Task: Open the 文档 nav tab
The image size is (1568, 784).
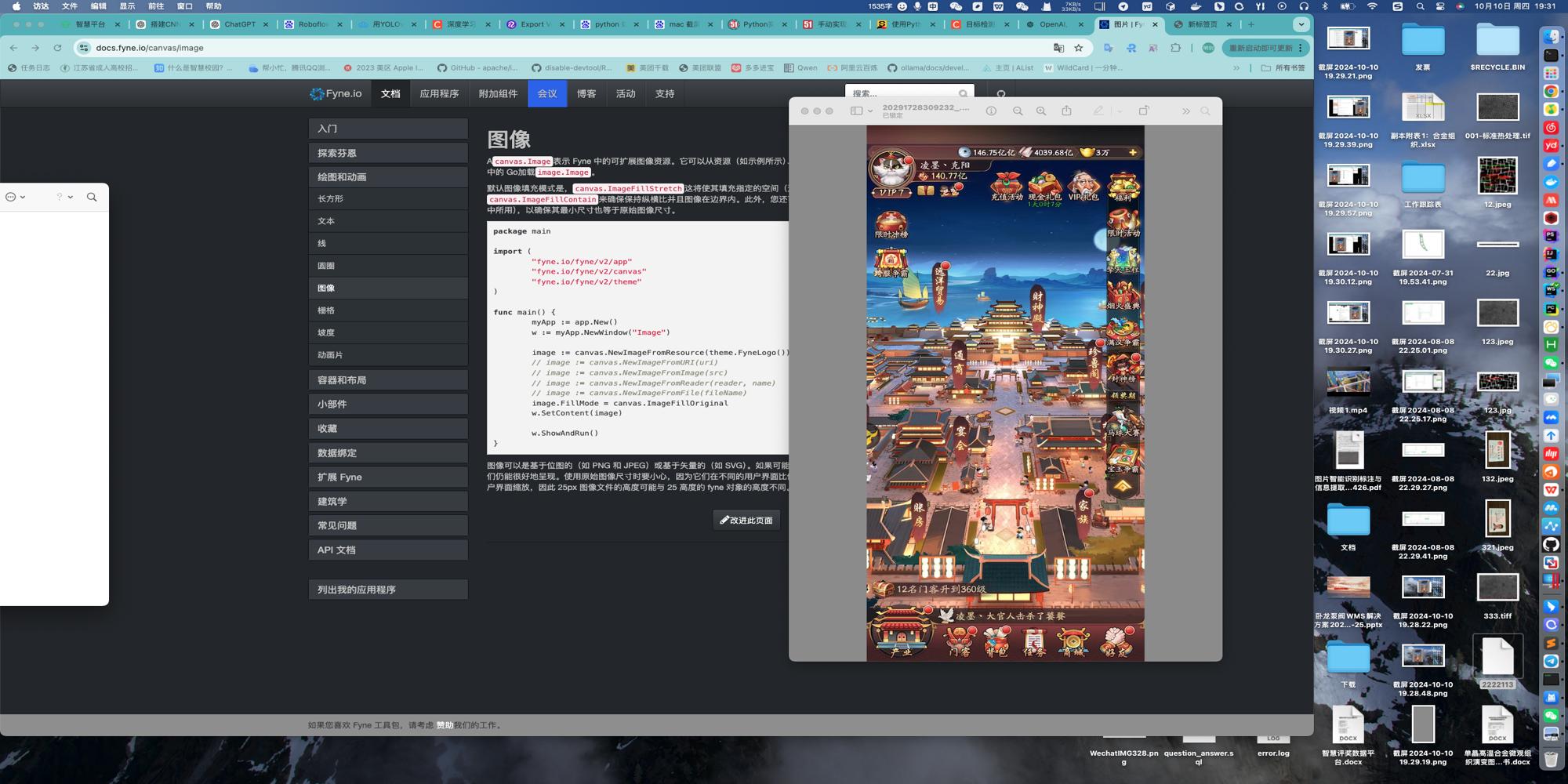Action: click(x=390, y=93)
